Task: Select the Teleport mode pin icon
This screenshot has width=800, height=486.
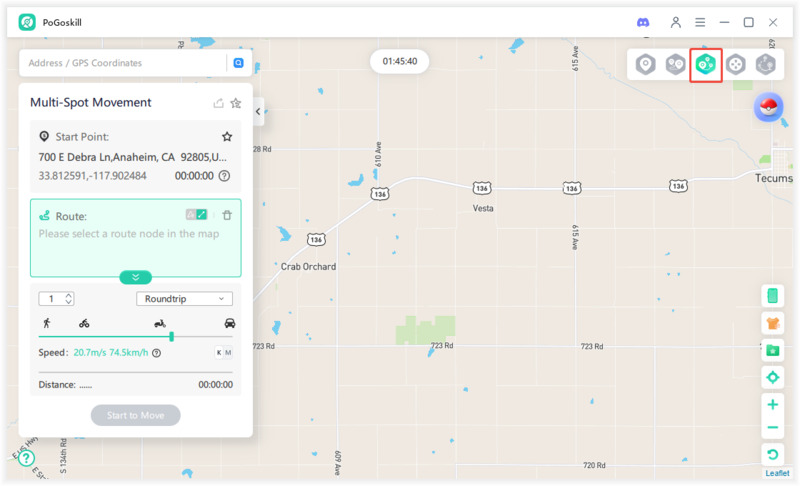Action: [646, 64]
